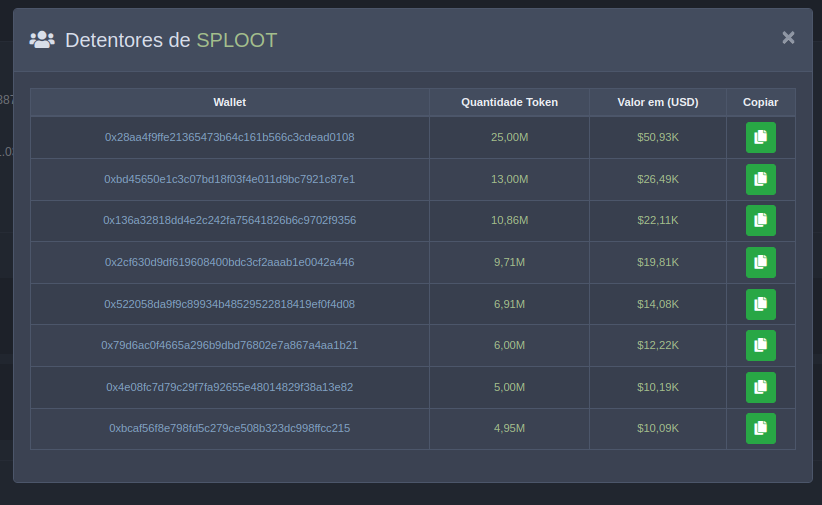Click the $22,11K value cell
The height and width of the screenshot is (505, 822).
[658, 220]
